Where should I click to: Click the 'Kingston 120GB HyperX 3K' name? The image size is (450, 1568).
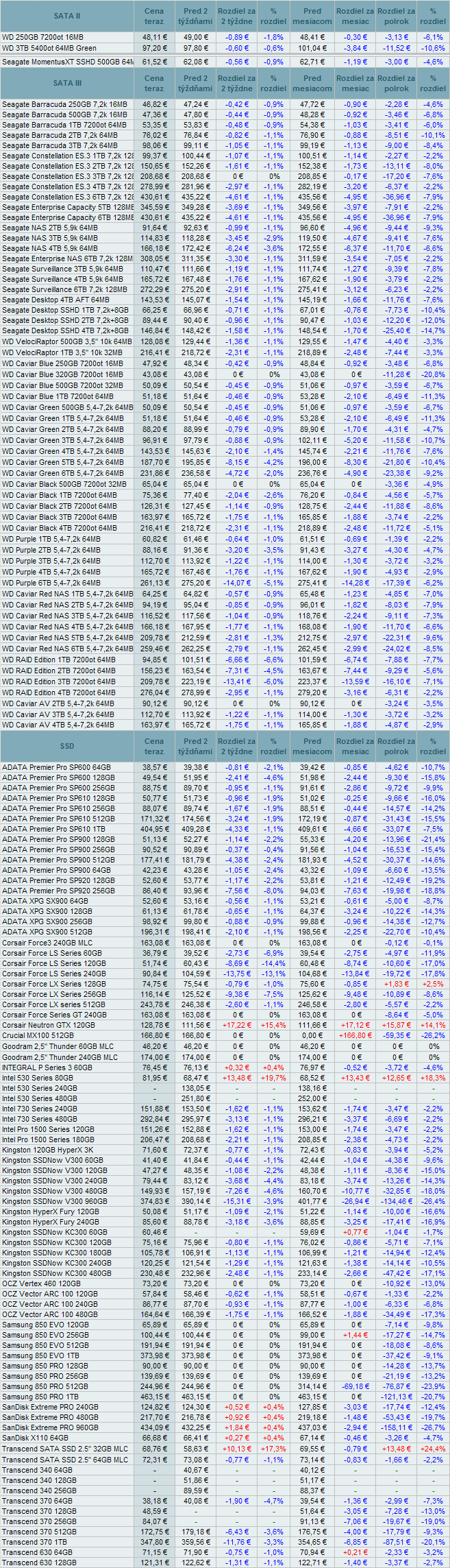tap(47, 1150)
